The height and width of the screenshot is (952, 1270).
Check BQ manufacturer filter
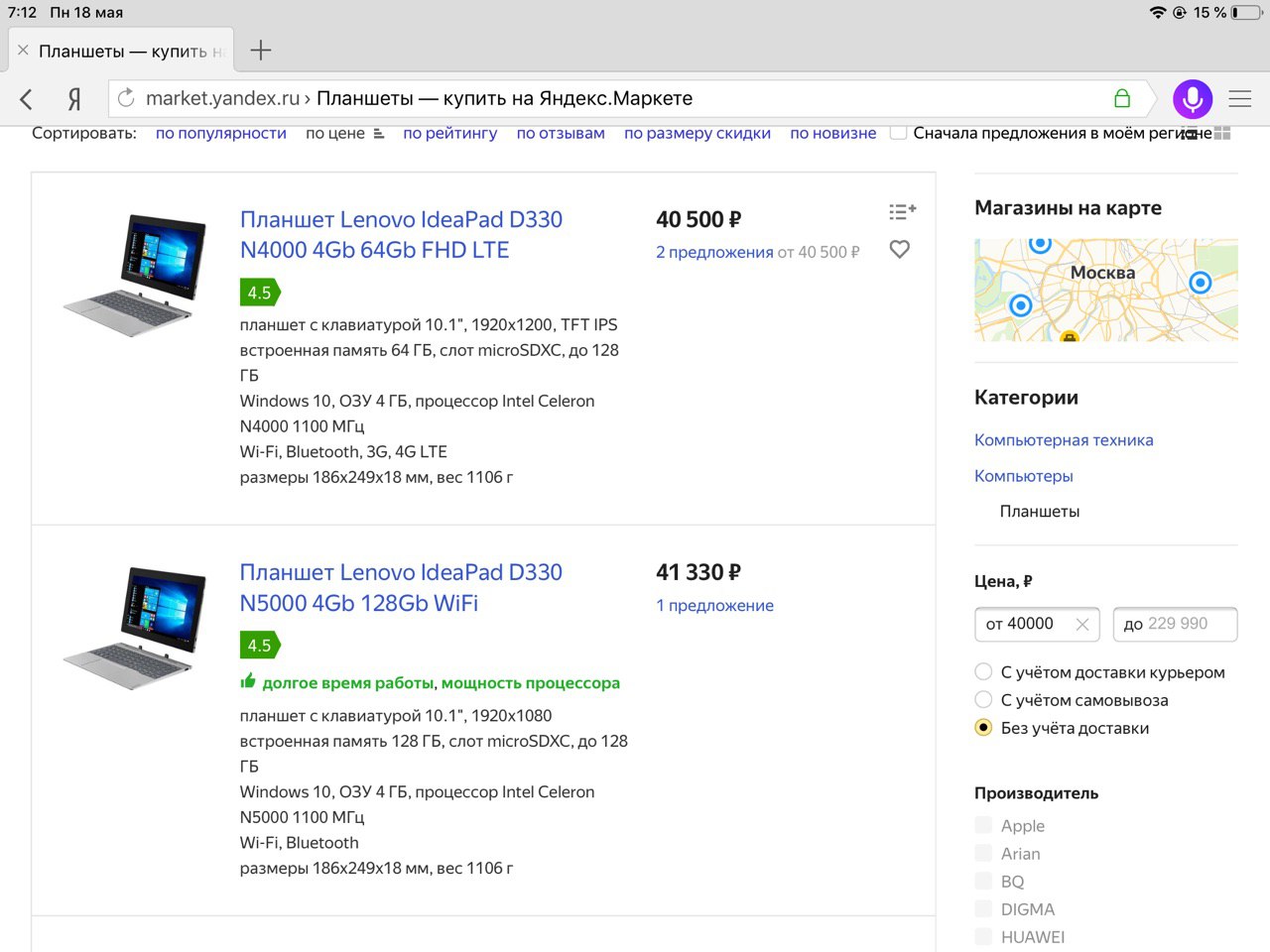tap(983, 881)
